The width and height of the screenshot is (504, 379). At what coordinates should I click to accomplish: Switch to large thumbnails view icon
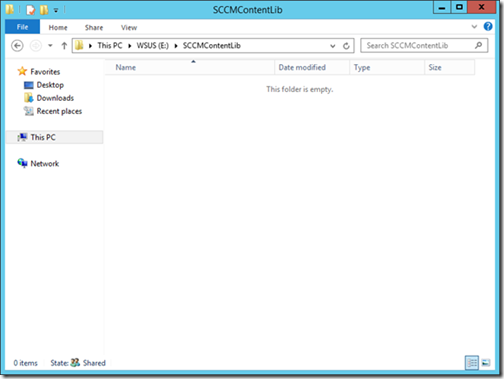point(486,363)
